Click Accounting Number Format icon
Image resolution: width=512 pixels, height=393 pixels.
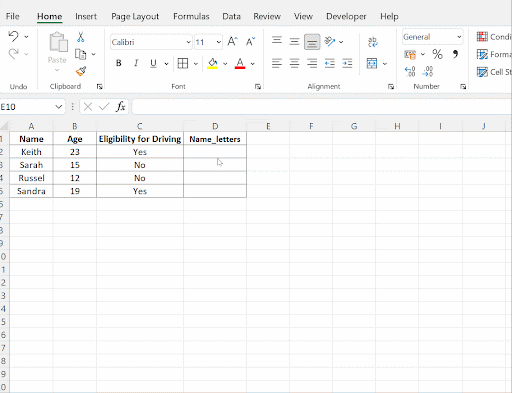[410, 54]
